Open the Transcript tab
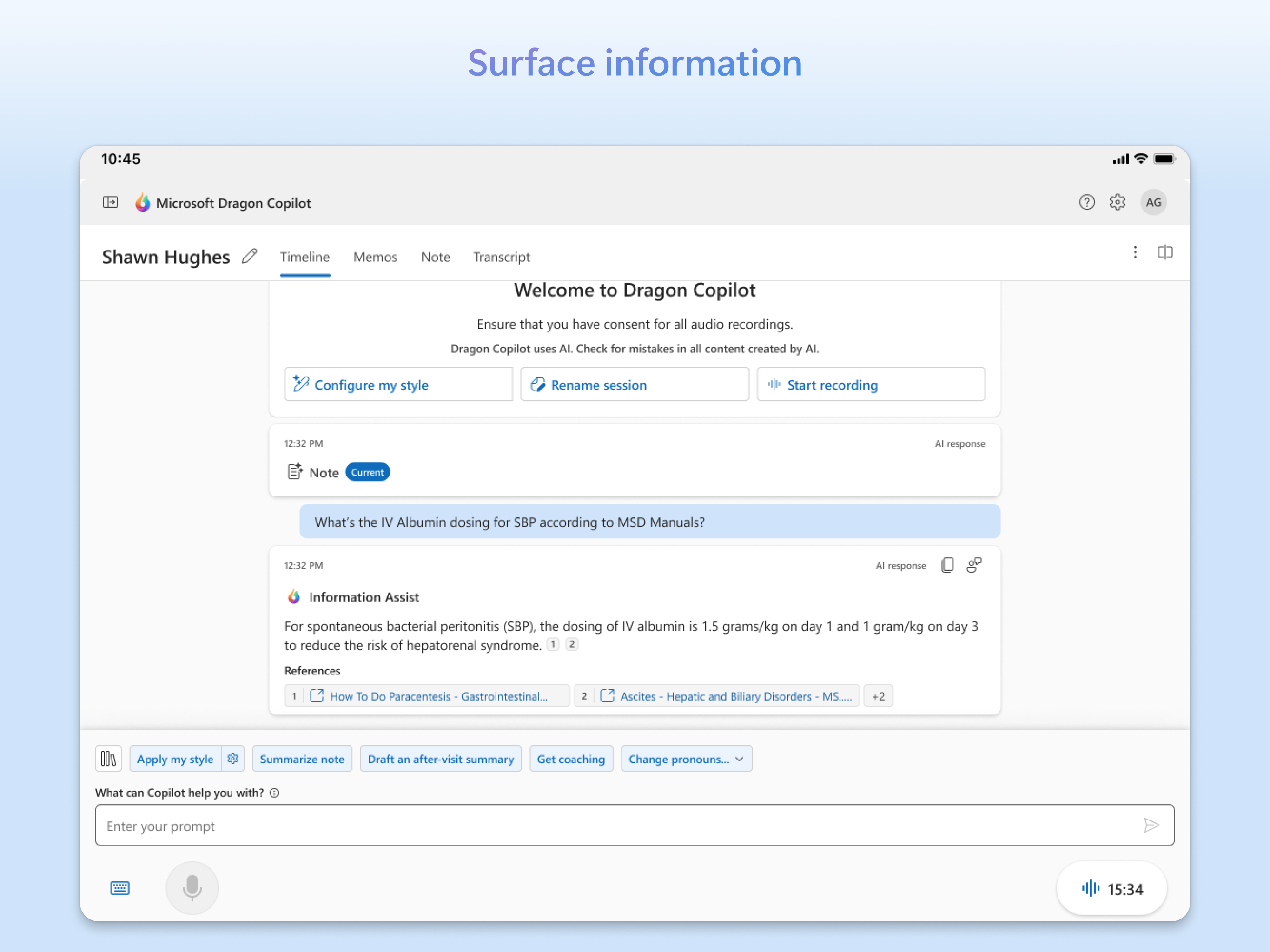Viewport: 1270px width, 952px height. pyautogui.click(x=501, y=257)
